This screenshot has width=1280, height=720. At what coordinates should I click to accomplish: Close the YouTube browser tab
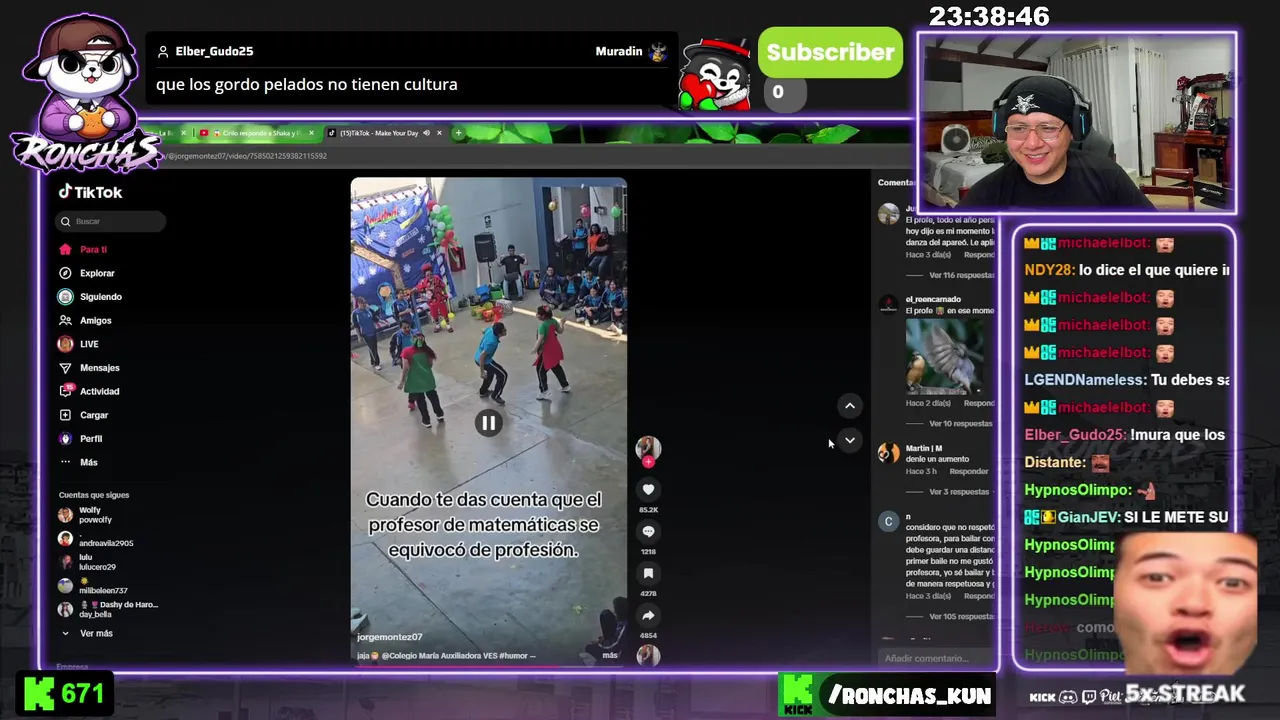tap(311, 133)
